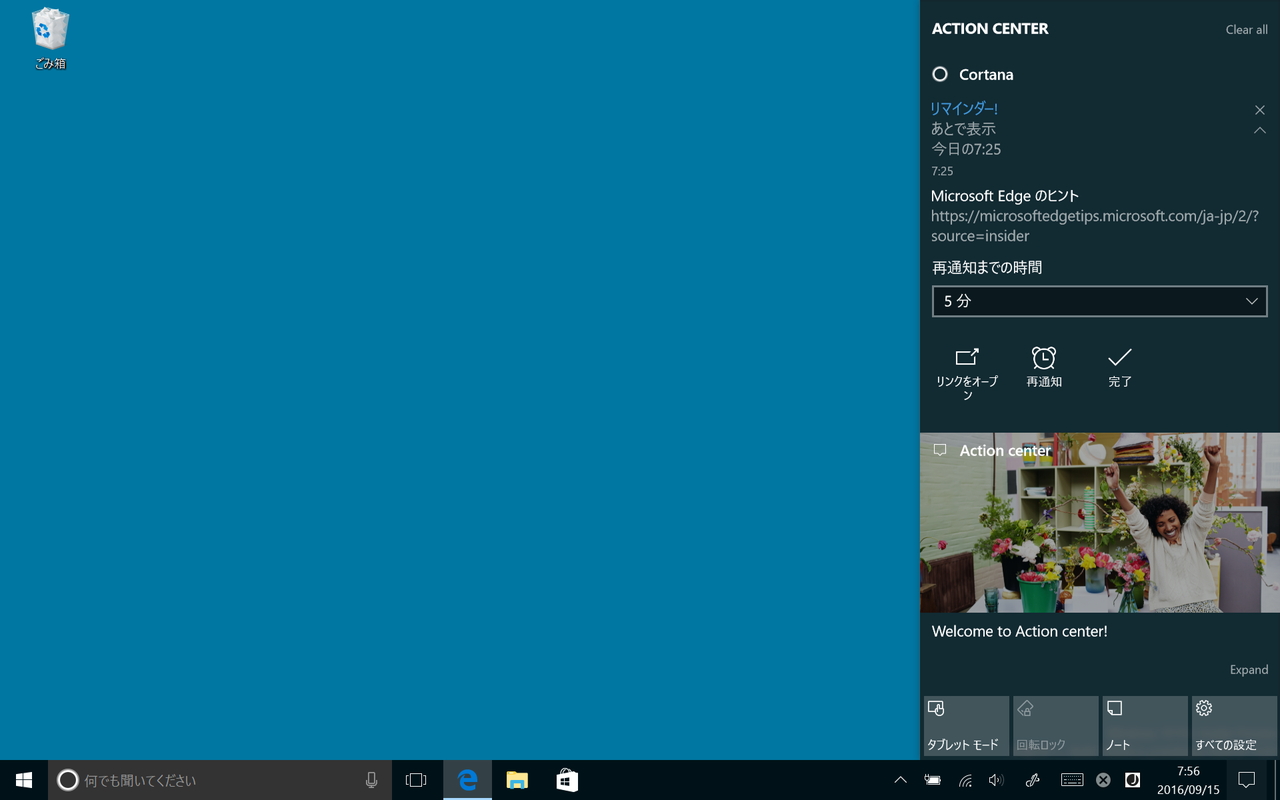Open the リンクをオープン icon in the reminder
This screenshot has height=800, width=1280.
click(966, 367)
